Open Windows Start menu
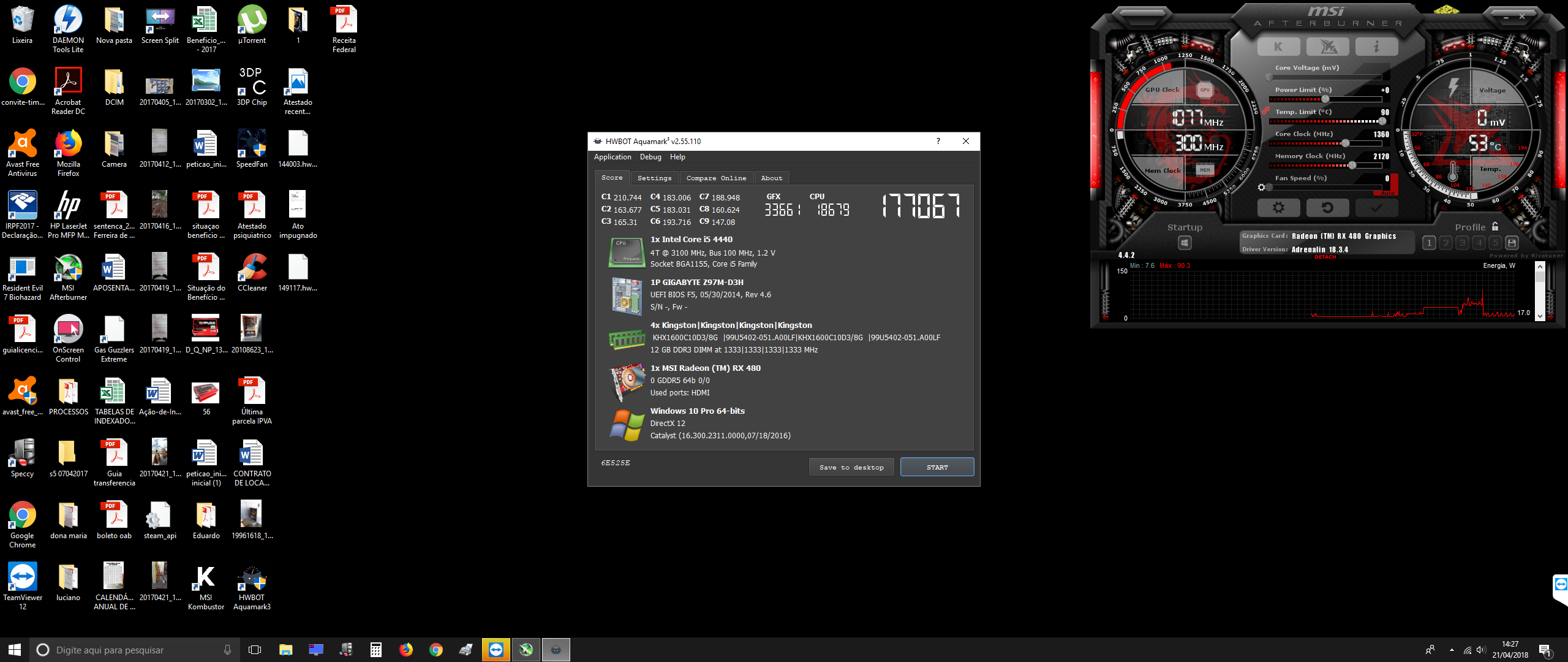The width and height of the screenshot is (1568, 662). [15, 650]
